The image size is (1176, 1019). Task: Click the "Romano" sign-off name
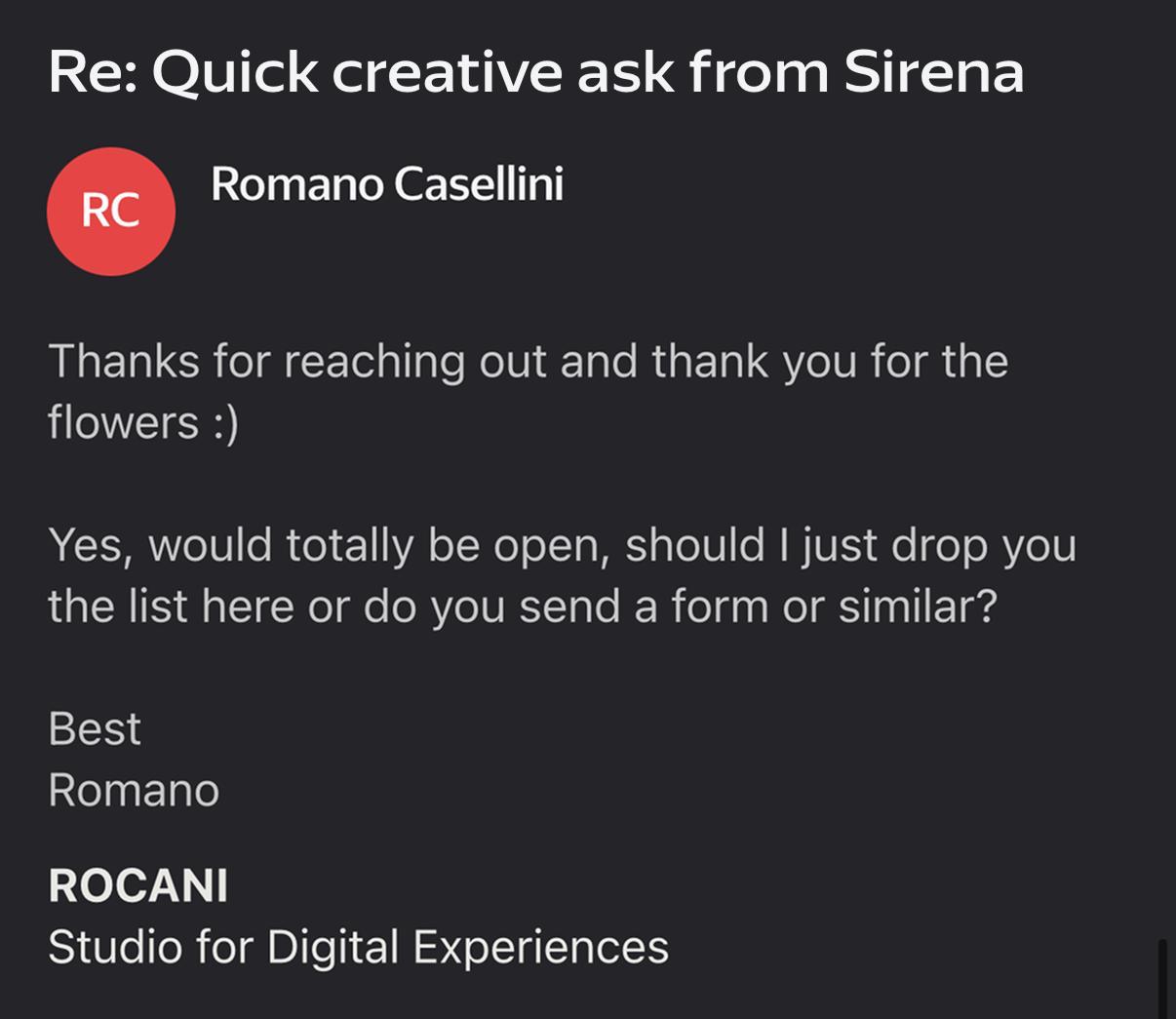pyautogui.click(x=134, y=790)
